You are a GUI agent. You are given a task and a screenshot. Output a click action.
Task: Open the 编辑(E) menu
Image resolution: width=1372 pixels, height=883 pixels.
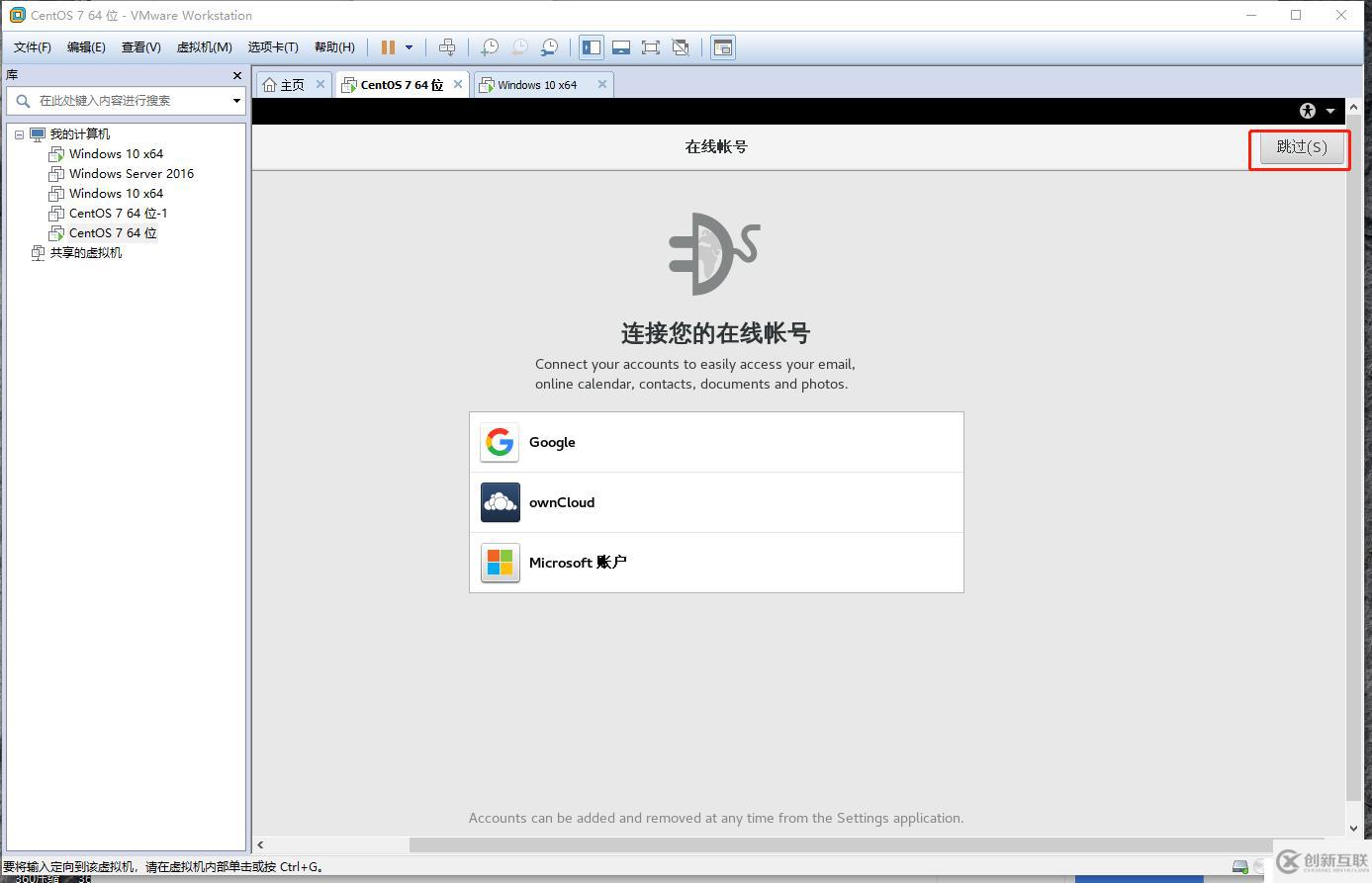pyautogui.click(x=86, y=47)
